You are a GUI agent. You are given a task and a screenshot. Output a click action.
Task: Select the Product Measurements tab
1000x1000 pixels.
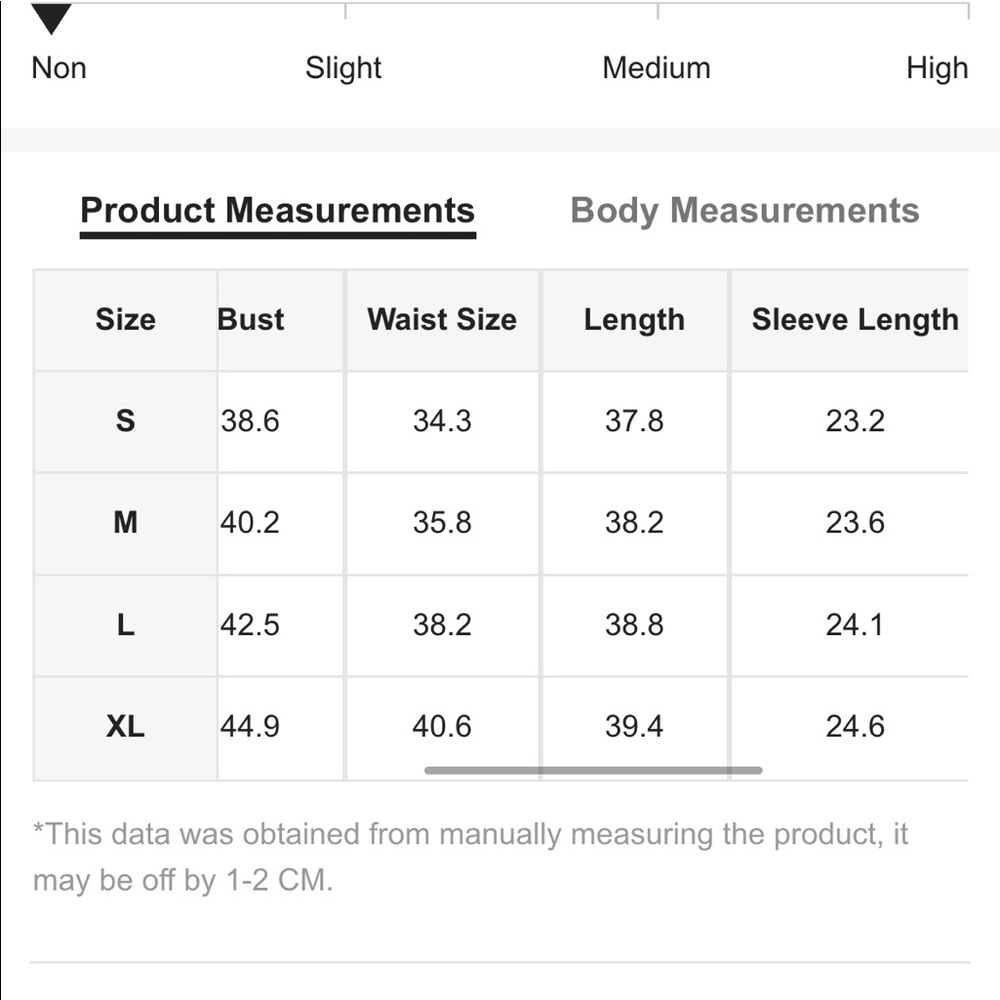click(x=277, y=211)
